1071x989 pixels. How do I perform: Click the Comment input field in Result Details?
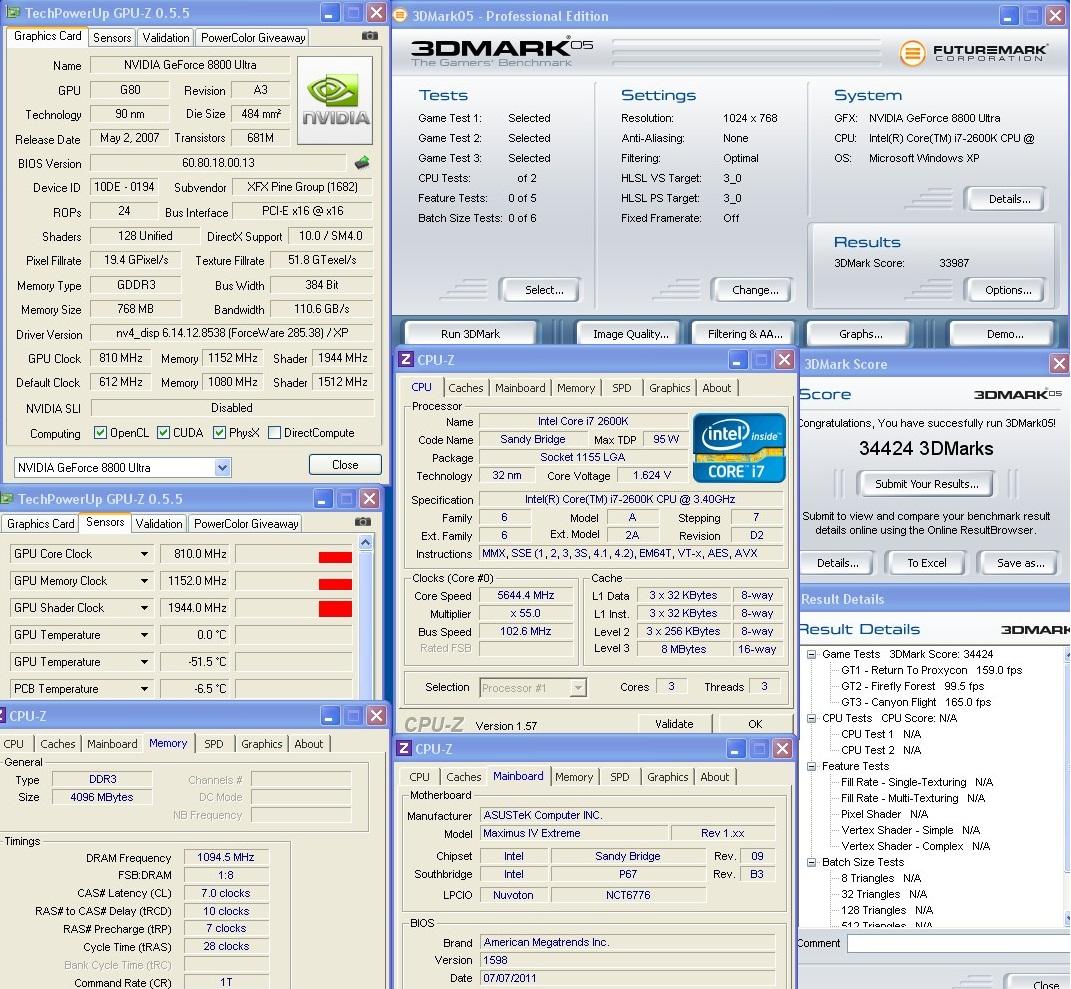tap(958, 943)
